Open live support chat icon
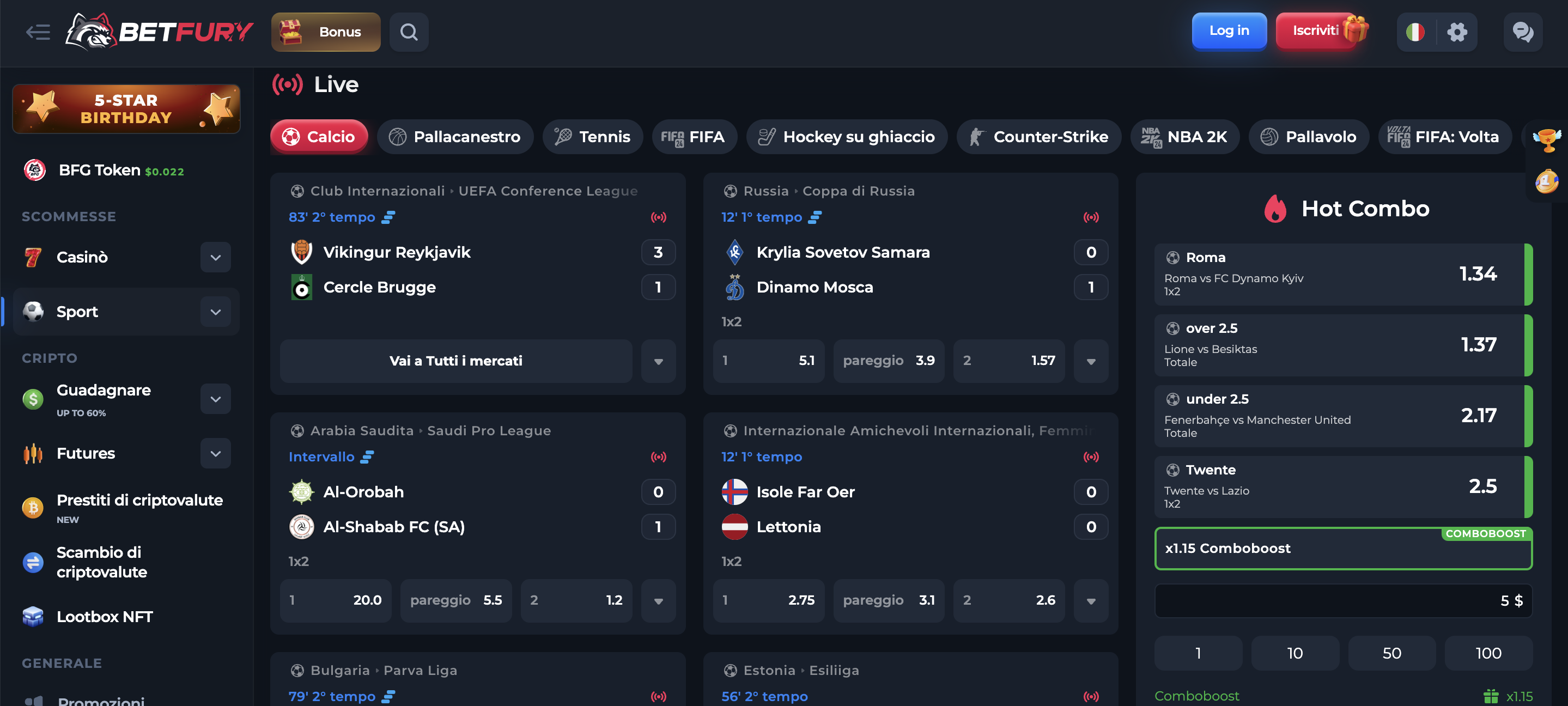 coord(1524,33)
